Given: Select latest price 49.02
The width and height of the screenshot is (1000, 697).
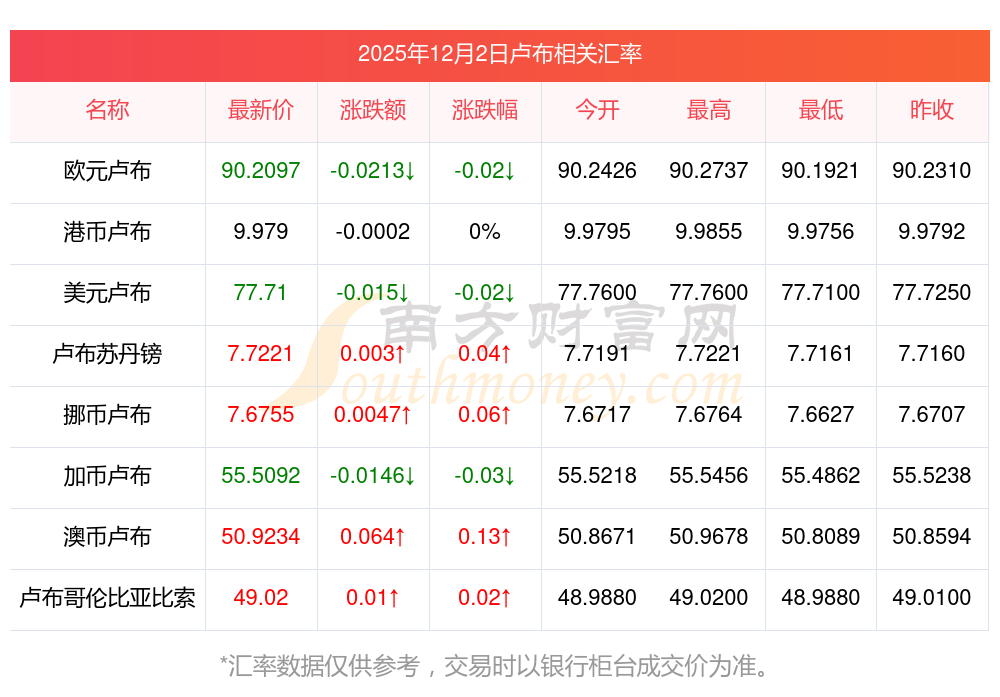Looking at the screenshot, I should [261, 598].
